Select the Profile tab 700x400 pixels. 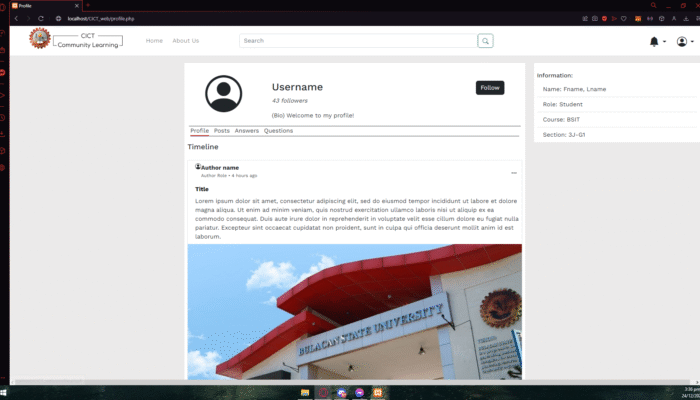(x=200, y=131)
